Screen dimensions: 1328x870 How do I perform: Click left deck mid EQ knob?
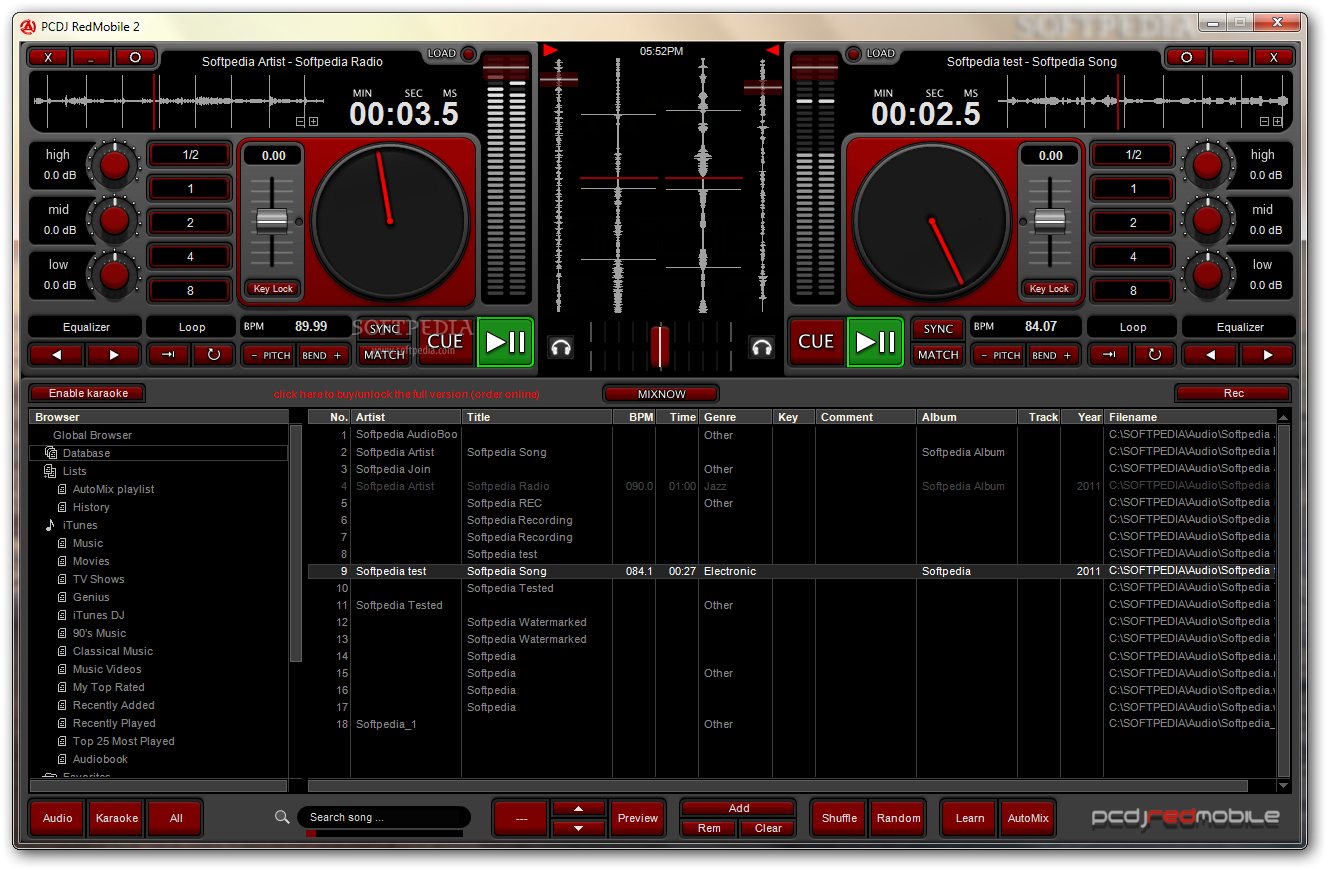[115, 219]
